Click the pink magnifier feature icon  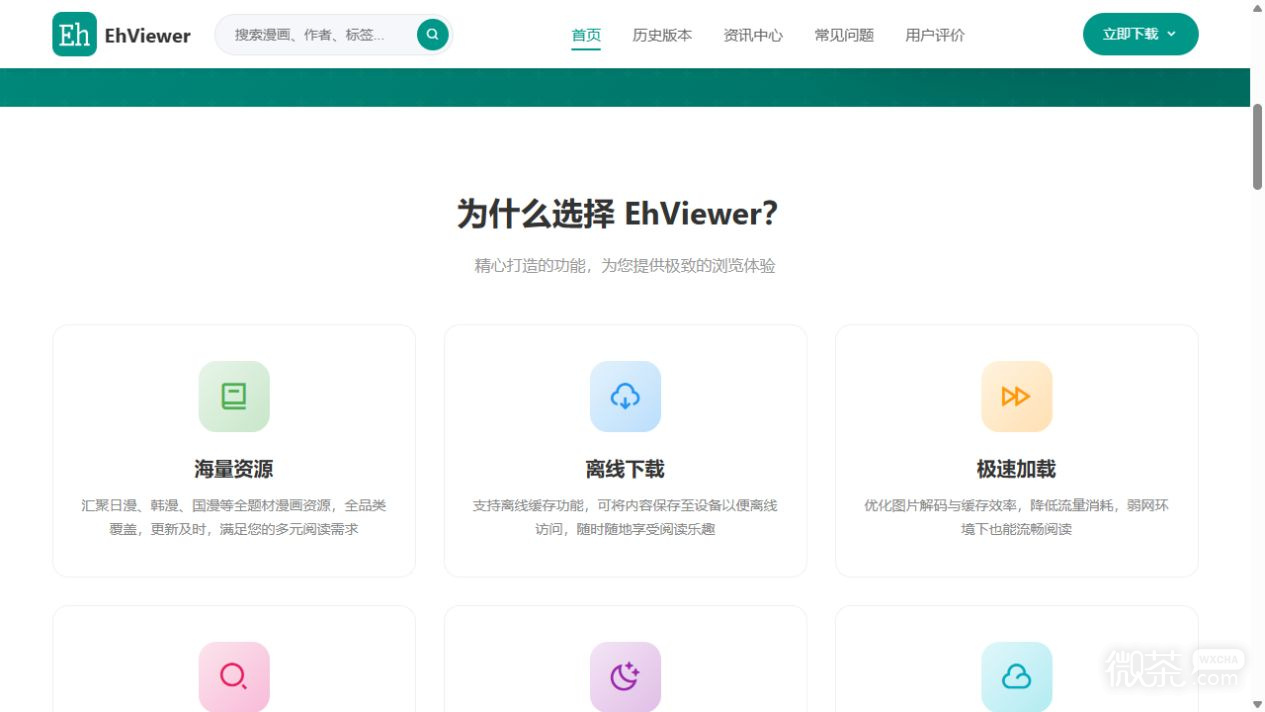(234, 677)
